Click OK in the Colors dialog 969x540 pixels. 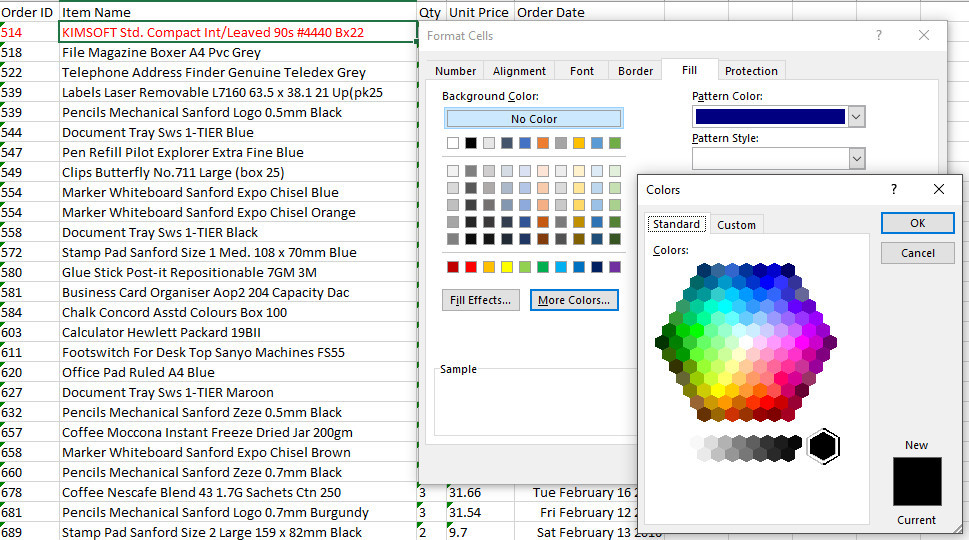pyautogui.click(x=917, y=223)
